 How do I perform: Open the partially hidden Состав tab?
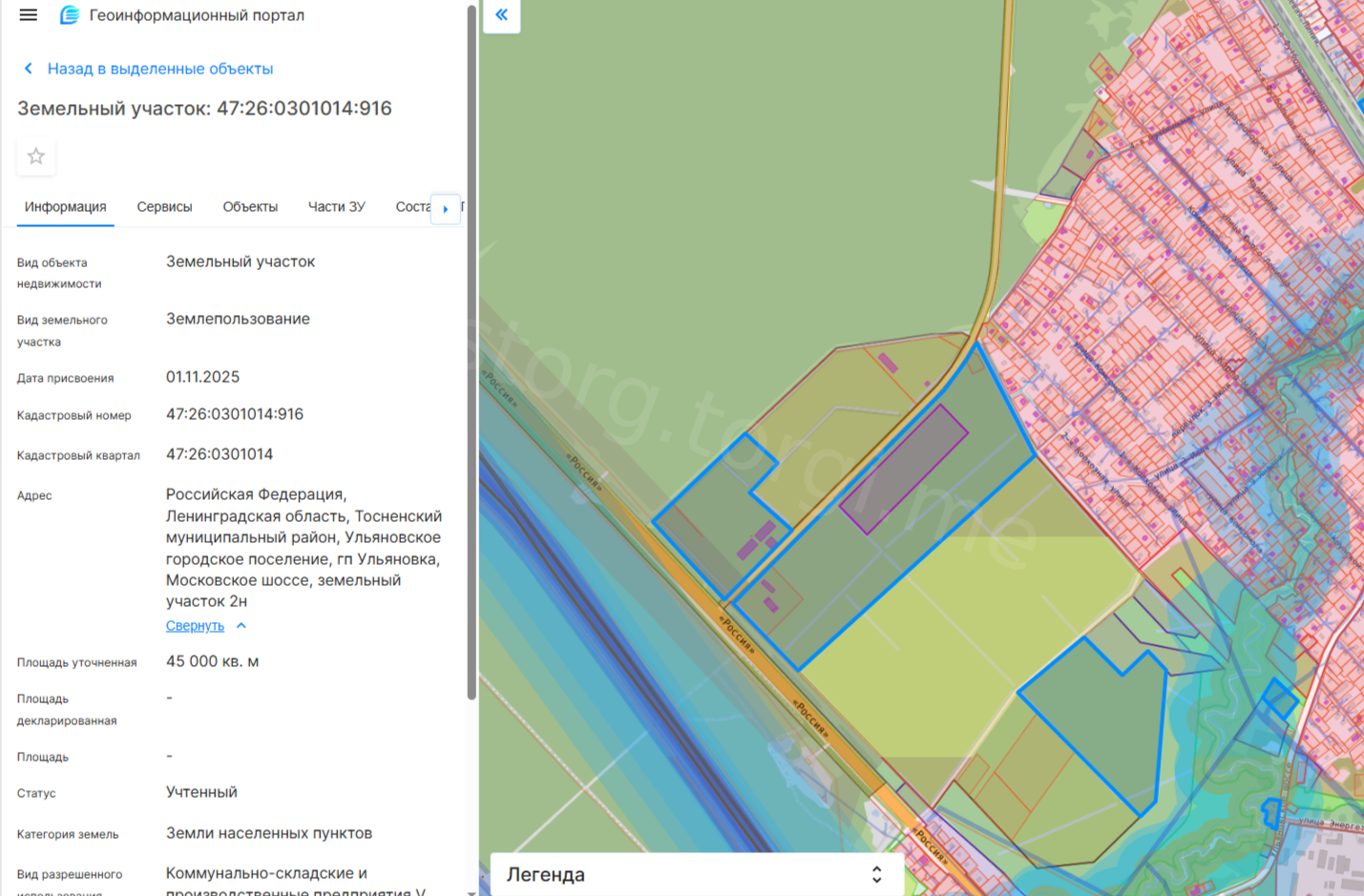pyautogui.click(x=412, y=207)
